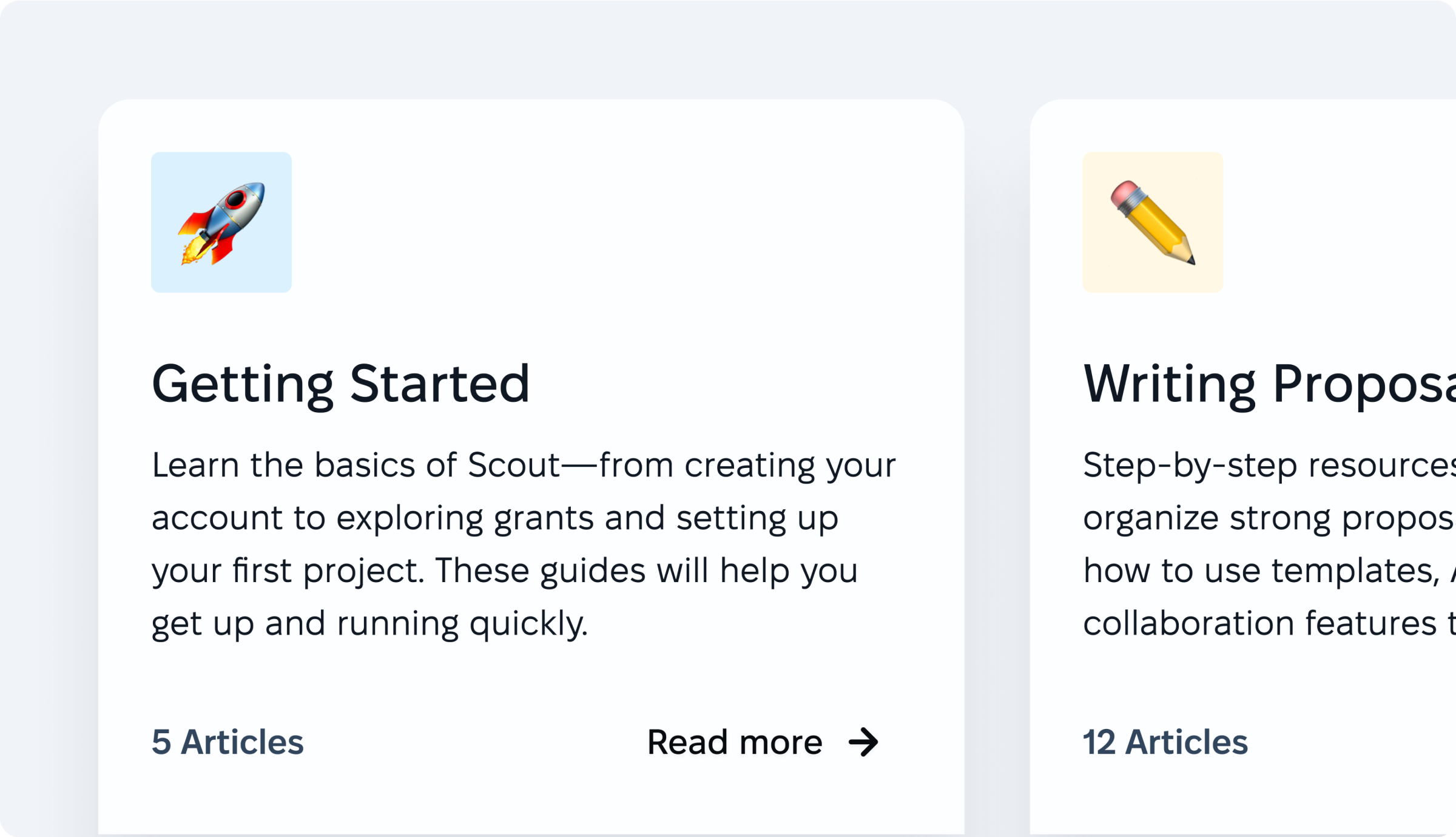Click the "account to exploring grants" text line
The width and height of the screenshot is (1456, 837).
point(494,518)
